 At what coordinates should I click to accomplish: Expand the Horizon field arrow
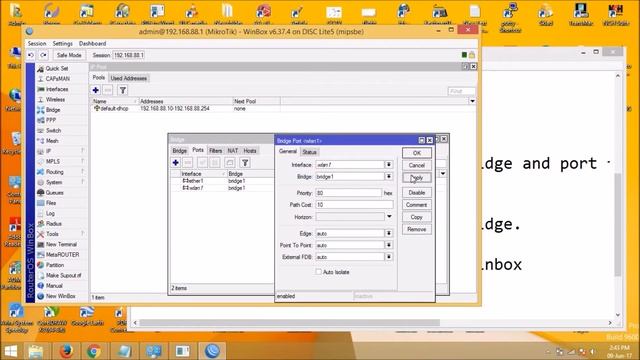point(389,217)
